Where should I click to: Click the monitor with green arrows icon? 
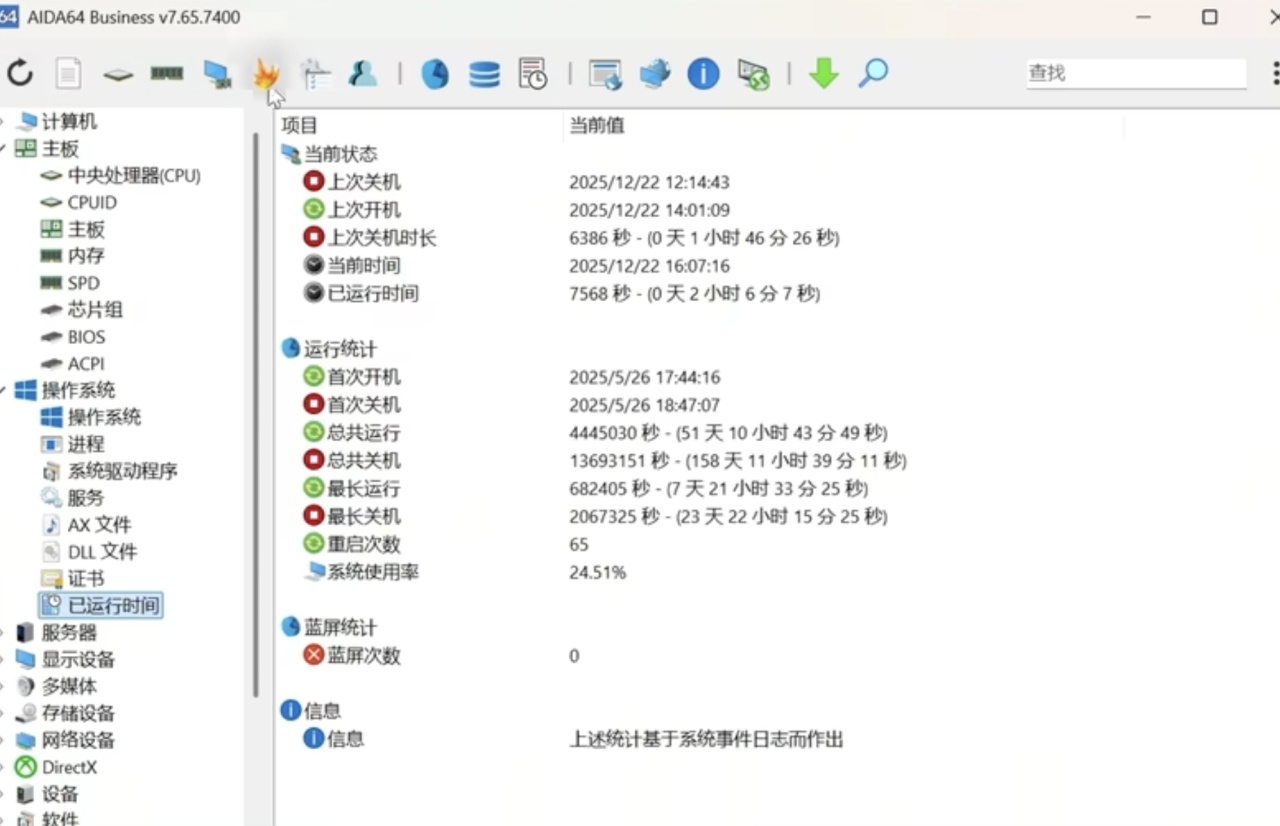click(753, 73)
